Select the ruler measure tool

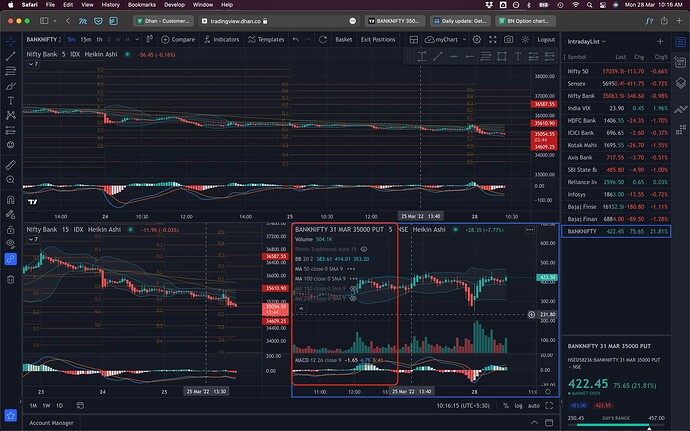pyautogui.click(x=11, y=165)
